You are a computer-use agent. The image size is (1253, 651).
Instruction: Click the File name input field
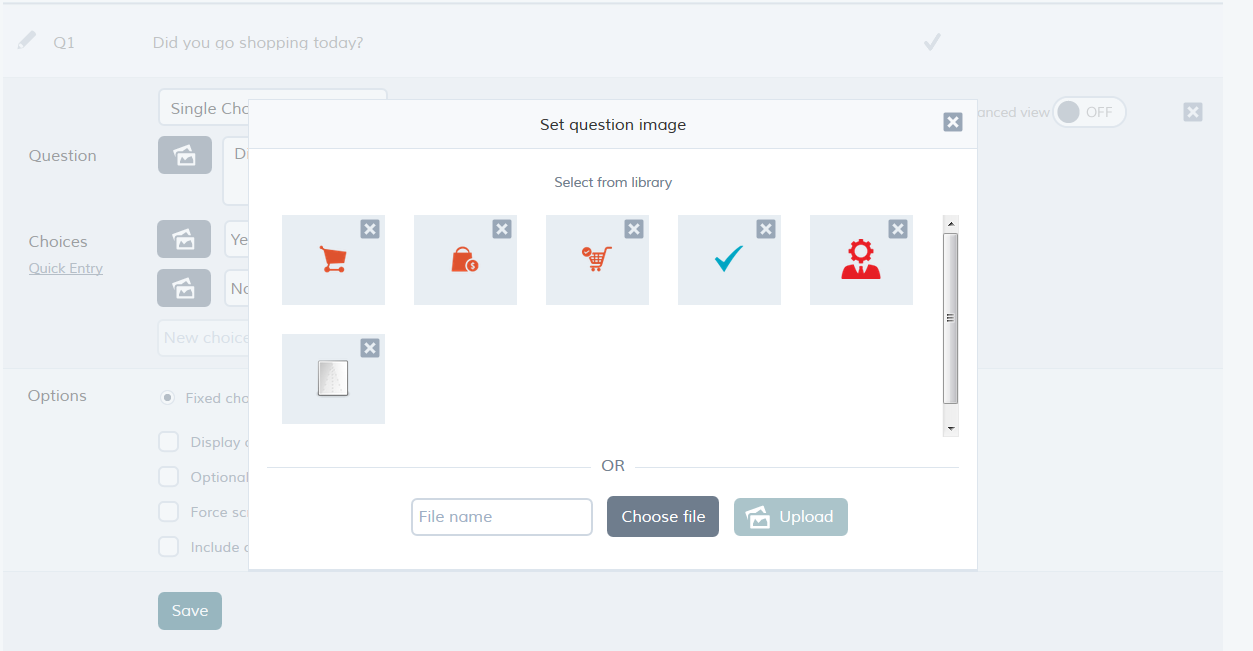[x=502, y=517]
